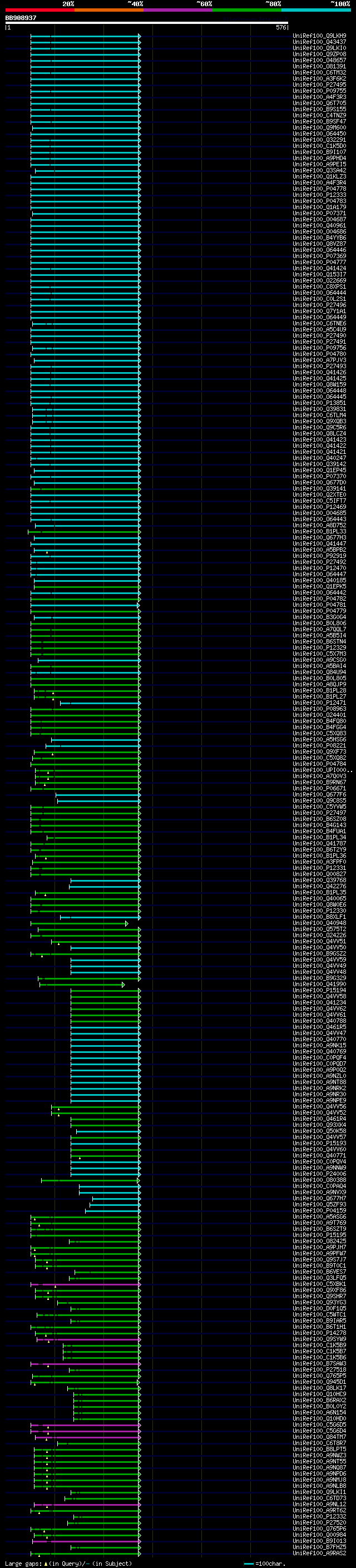The height and width of the screenshot is (1568, 356).
Task: Select hit label UniRef100_A9RAS2
Action: pos(319,1553)
